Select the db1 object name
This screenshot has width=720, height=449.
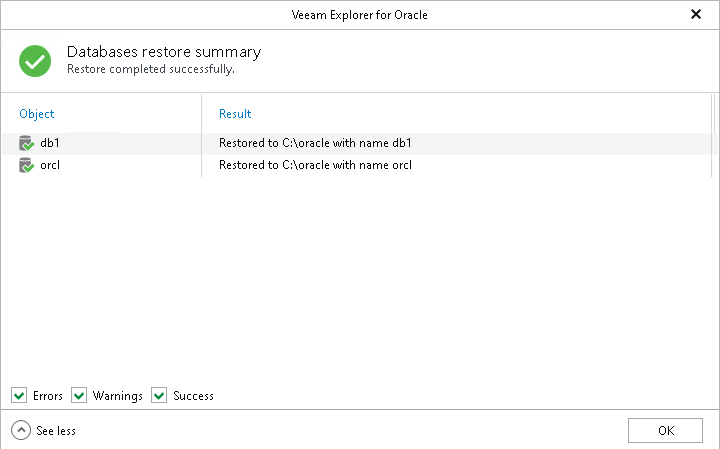coord(50,143)
